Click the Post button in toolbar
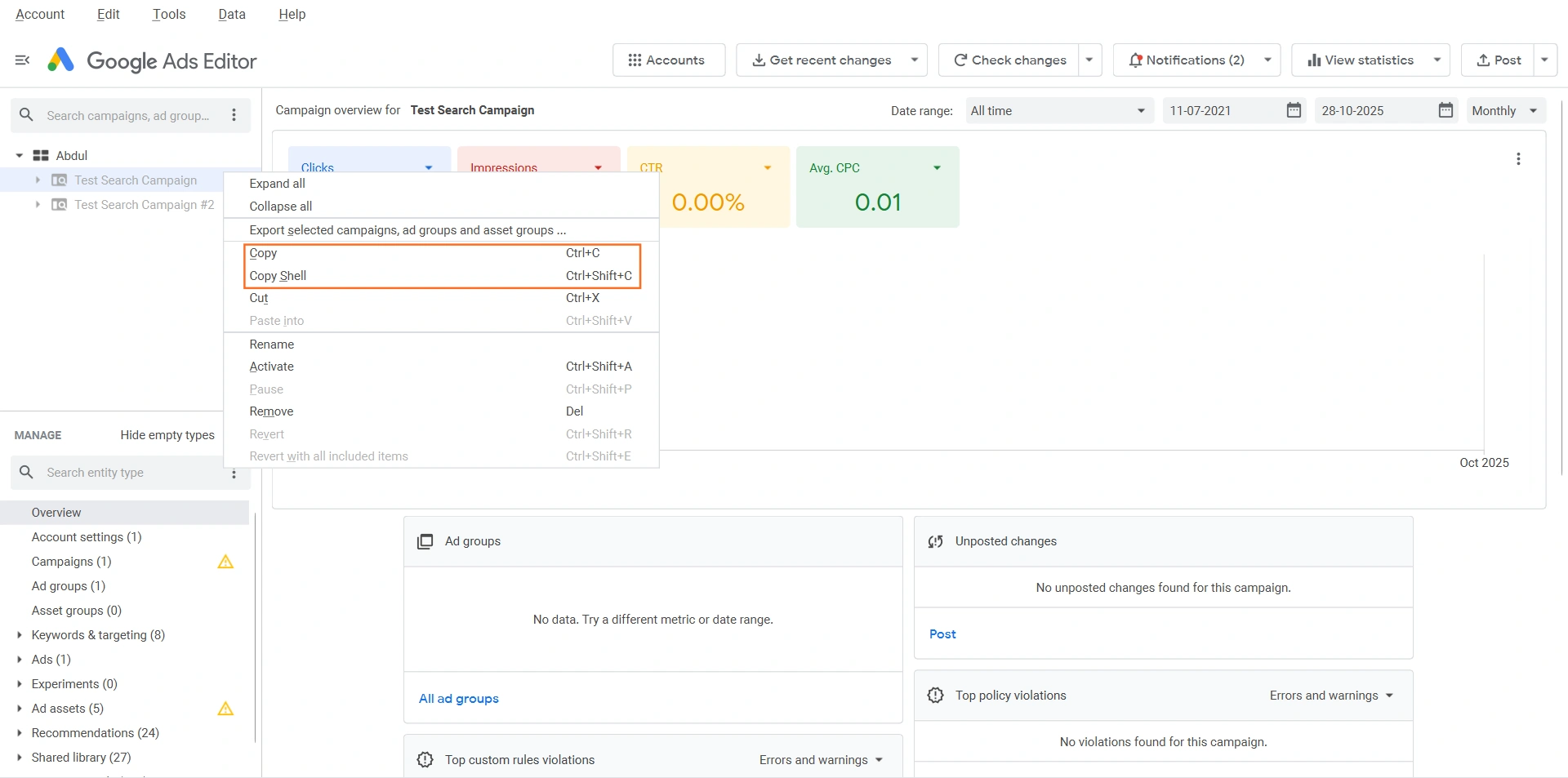Image resolution: width=1568 pixels, height=778 pixels. point(1499,60)
